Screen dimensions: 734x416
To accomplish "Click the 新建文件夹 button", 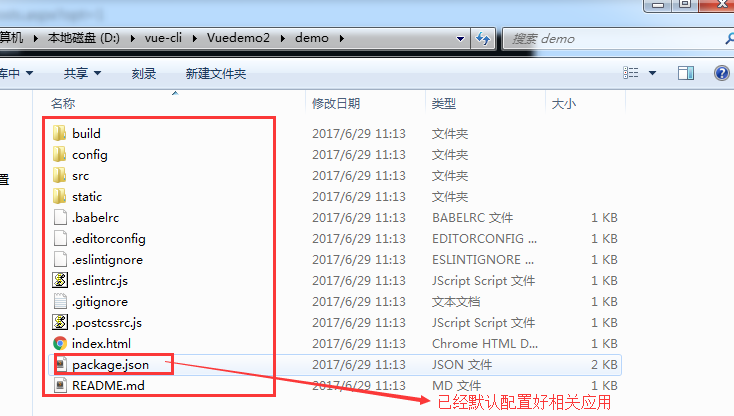I will [x=216, y=73].
